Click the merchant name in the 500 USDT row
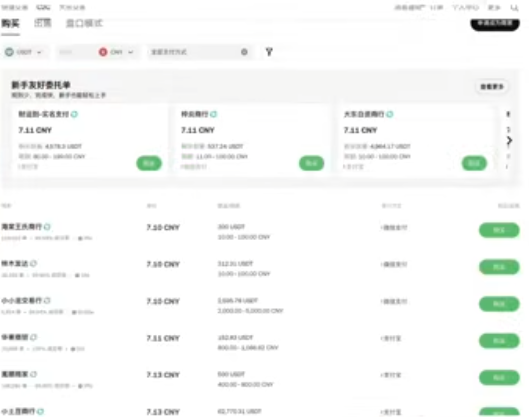The width and height of the screenshot is (529, 417). [x=15, y=374]
